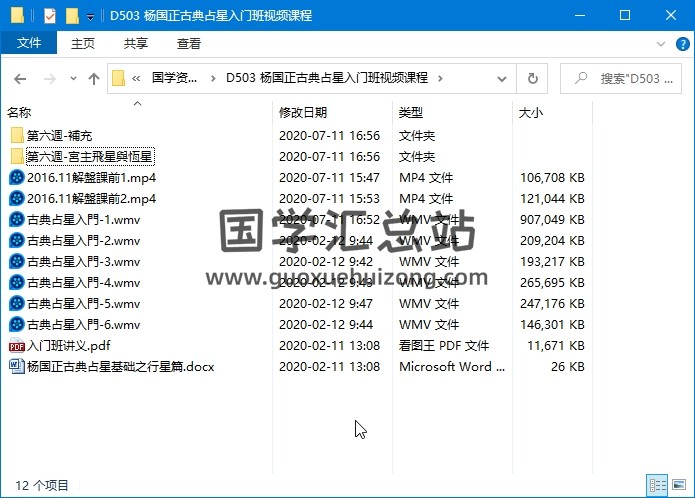Select the file name 古典占星入門-6.wmv
The height and width of the screenshot is (498, 695).
pos(83,325)
